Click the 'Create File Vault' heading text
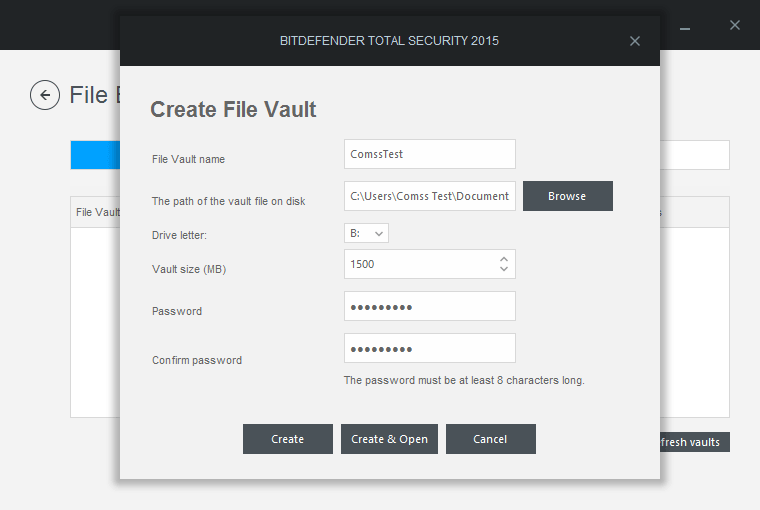This screenshot has width=760, height=510. [x=233, y=110]
